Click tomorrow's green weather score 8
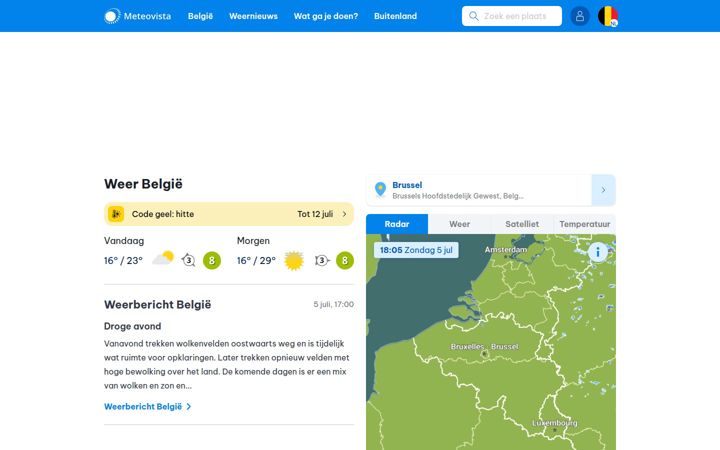The height and width of the screenshot is (450, 720). [345, 260]
